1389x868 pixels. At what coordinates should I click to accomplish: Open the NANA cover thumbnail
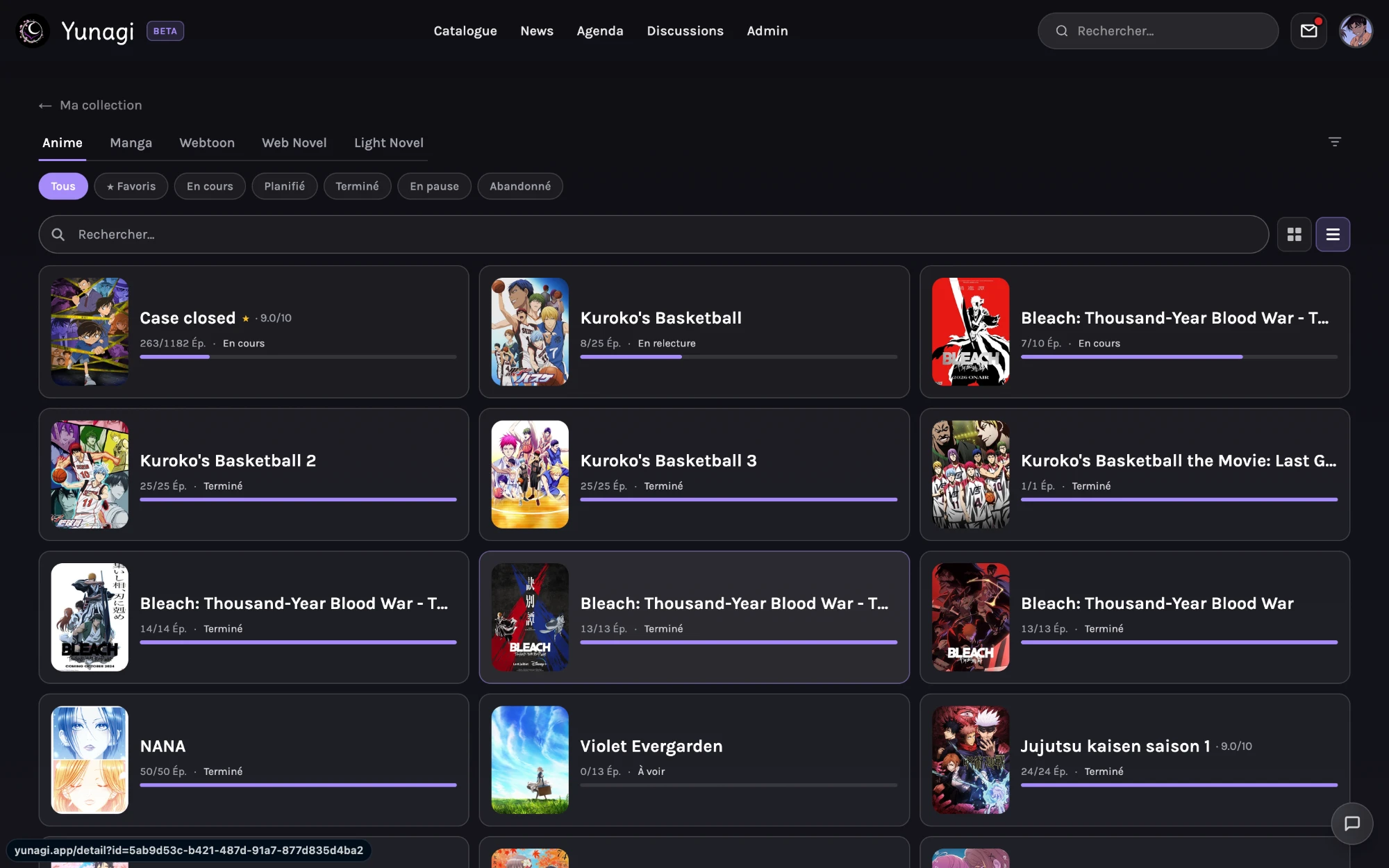[x=90, y=760]
